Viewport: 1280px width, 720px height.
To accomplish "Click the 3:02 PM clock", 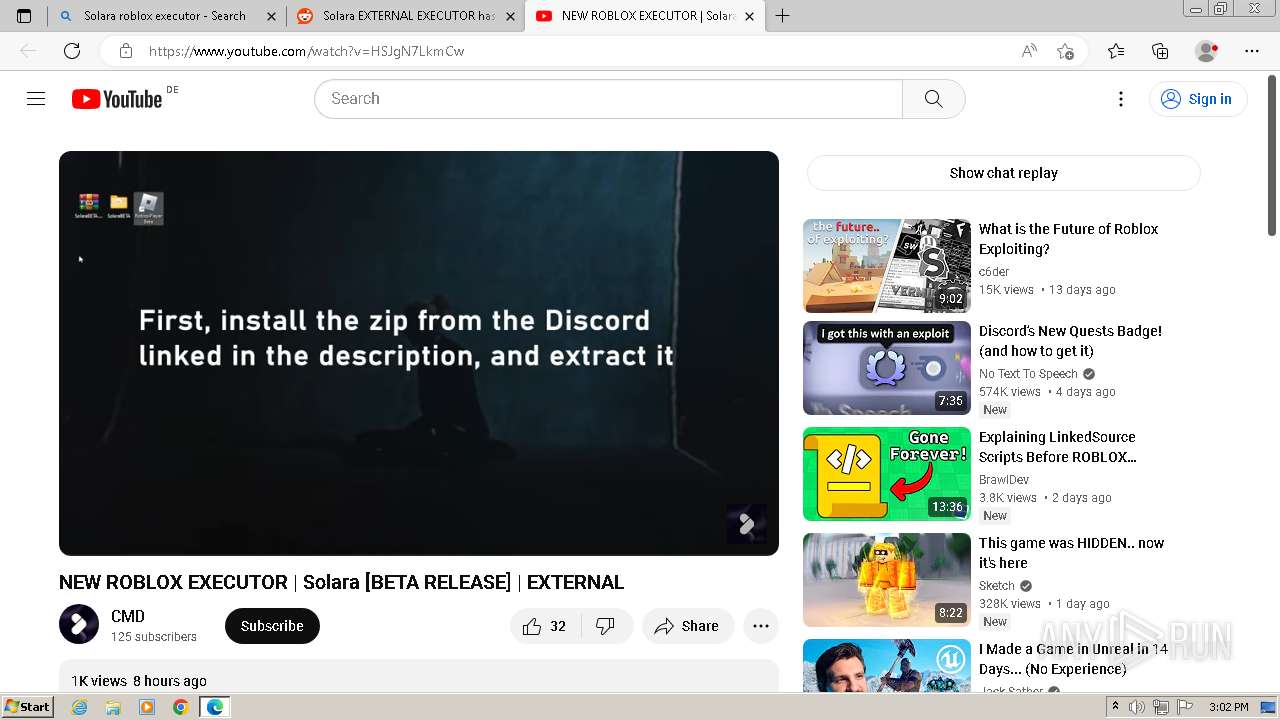I will (x=1228, y=707).
